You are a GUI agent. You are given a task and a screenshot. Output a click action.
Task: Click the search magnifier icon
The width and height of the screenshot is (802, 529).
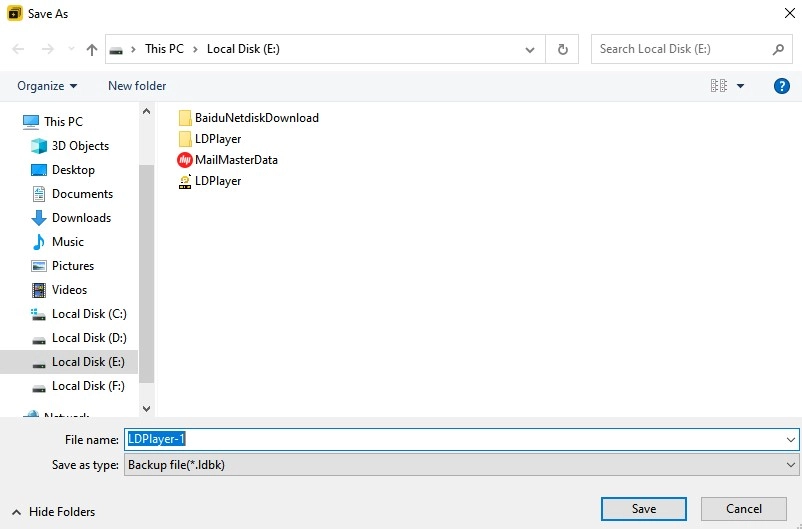(x=778, y=49)
